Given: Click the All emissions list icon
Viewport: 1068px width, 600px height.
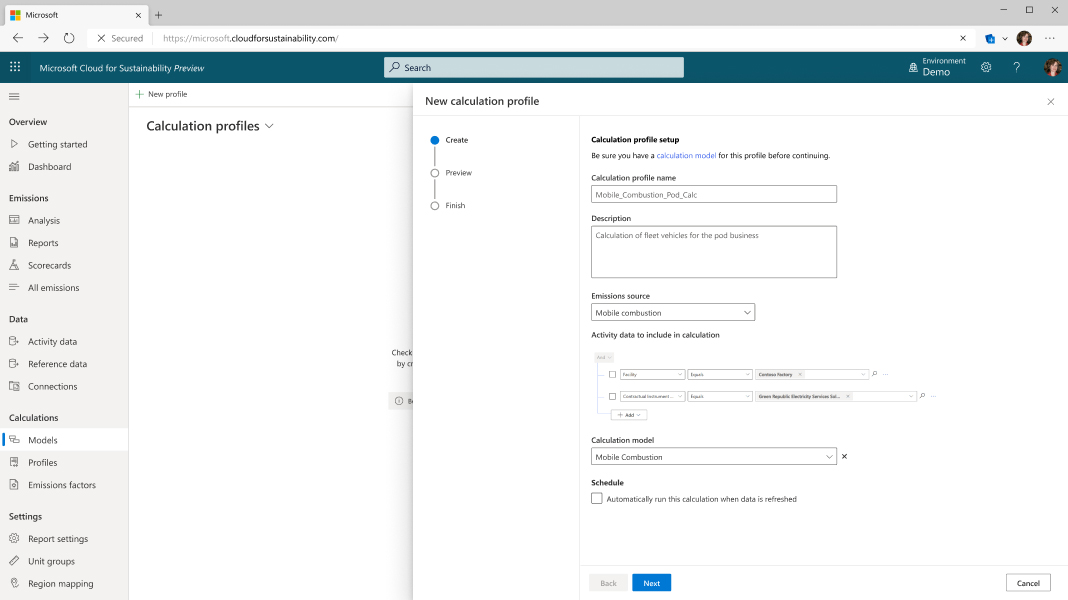Looking at the screenshot, I should tap(14, 287).
